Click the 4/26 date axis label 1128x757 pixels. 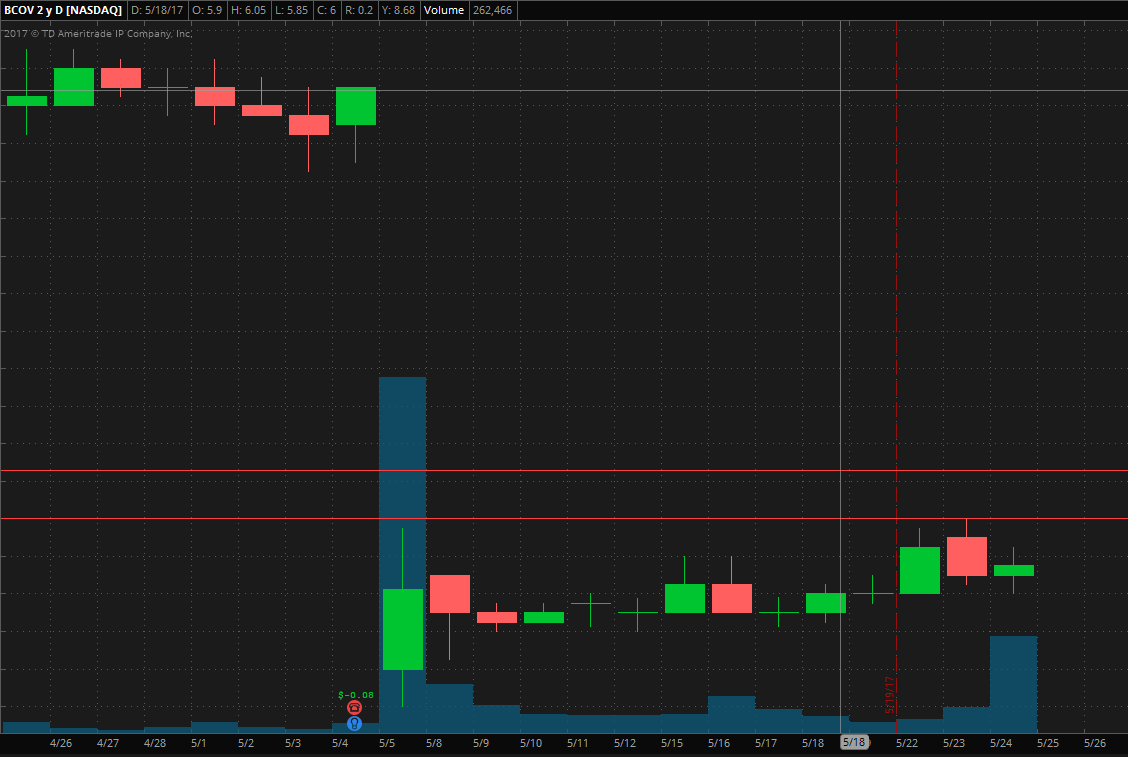click(61, 743)
